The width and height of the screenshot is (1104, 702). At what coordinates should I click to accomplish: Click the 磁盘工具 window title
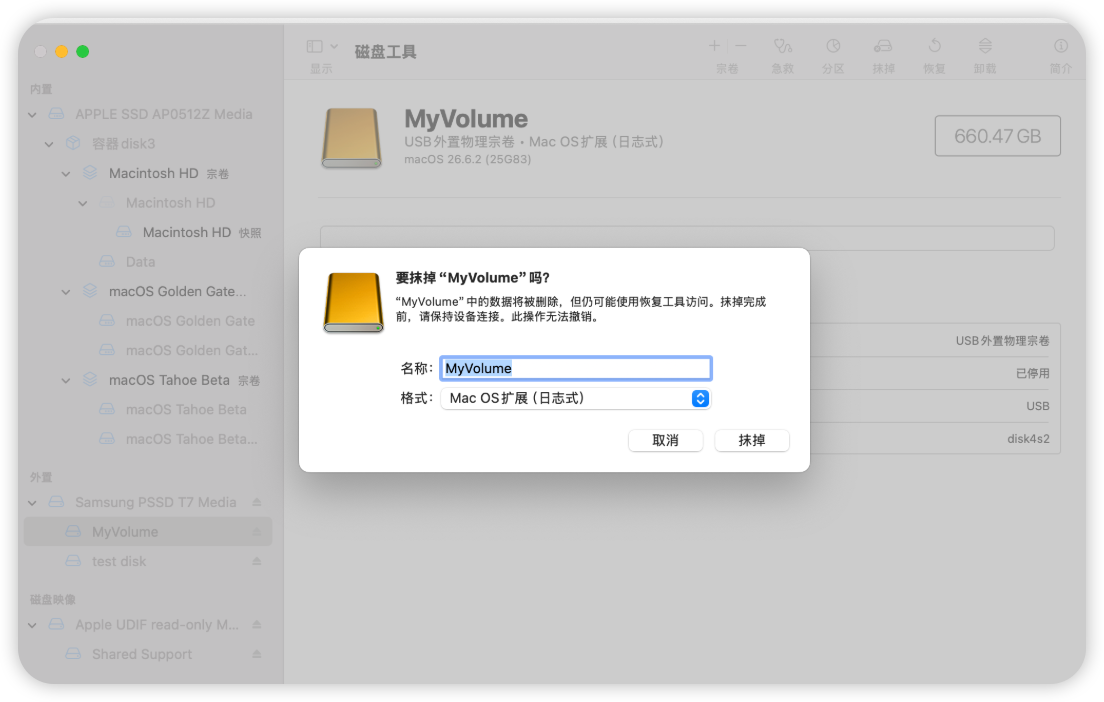385,51
